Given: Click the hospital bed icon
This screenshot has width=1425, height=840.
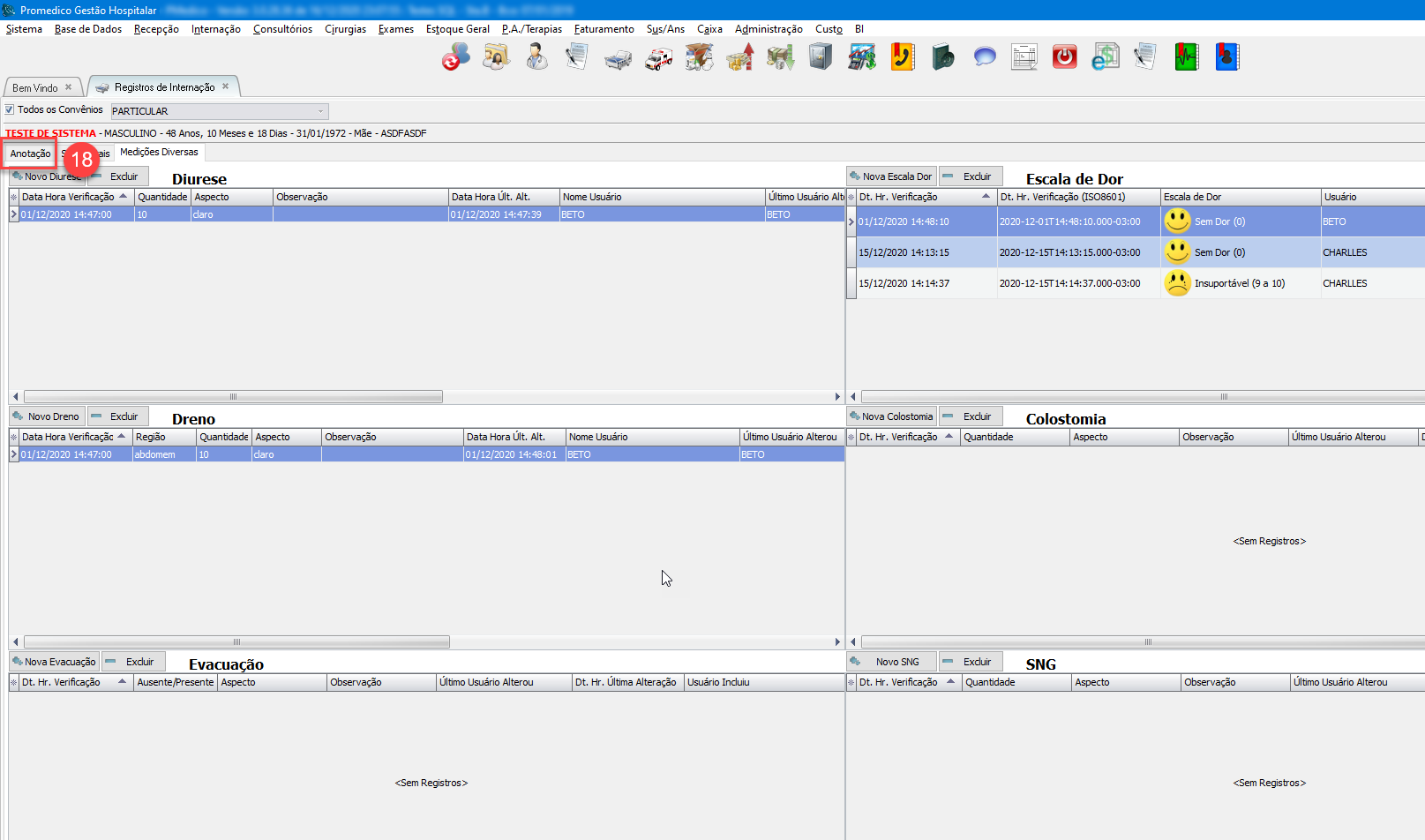Looking at the screenshot, I should tap(618, 58).
